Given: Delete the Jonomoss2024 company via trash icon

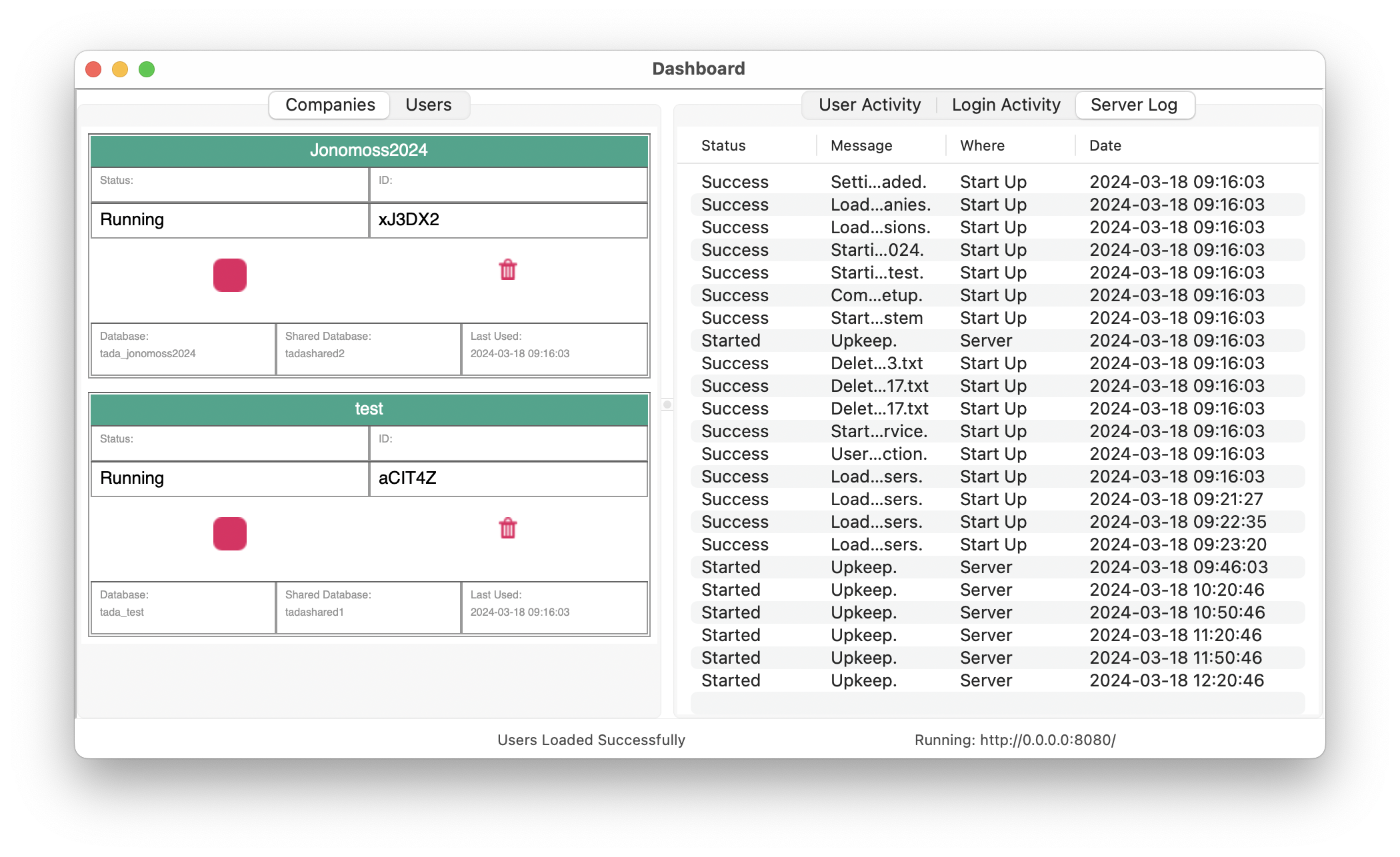Looking at the screenshot, I should click(508, 270).
